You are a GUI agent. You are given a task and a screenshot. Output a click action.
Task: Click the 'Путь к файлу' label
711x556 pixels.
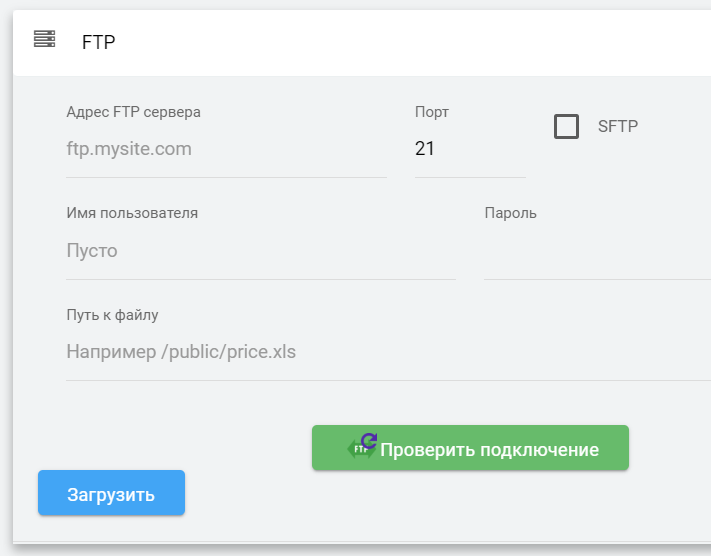112,315
